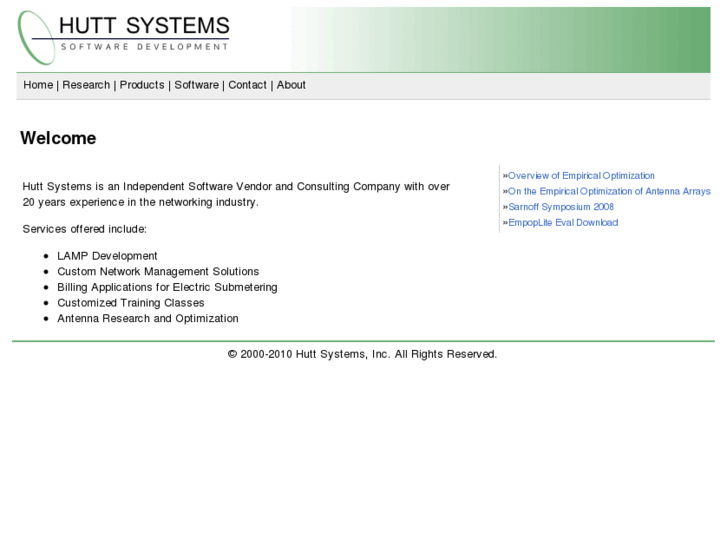Screen dimensions: 727x545
Task: Click Custom Network Management Solutions item
Action: (158, 271)
